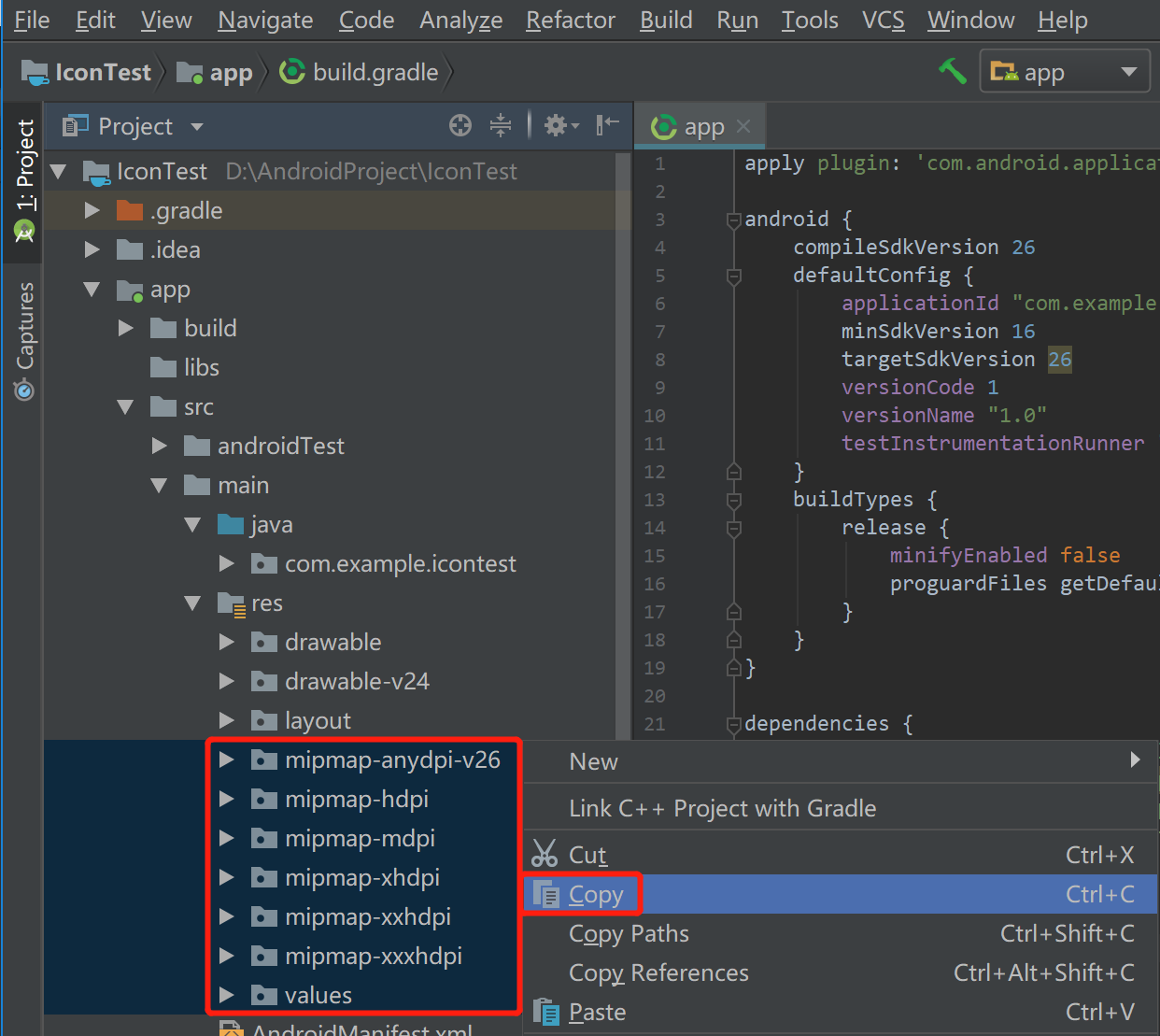Open the Captures side tab
The height and width of the screenshot is (1036, 1160).
click(x=24, y=341)
